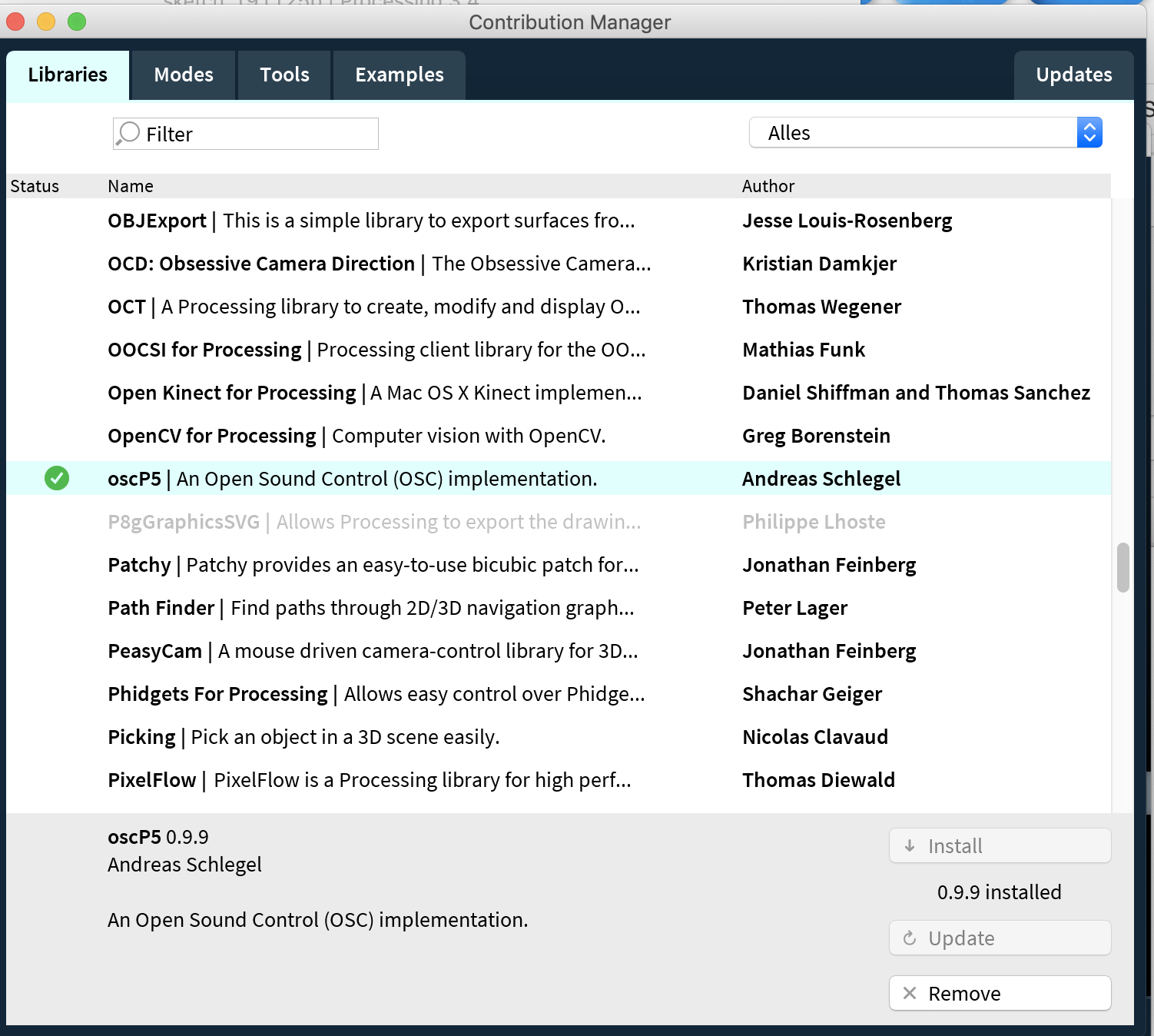1154x1036 pixels.
Task: Click author Jesse Louis-Rosenberg
Action: [x=847, y=221]
